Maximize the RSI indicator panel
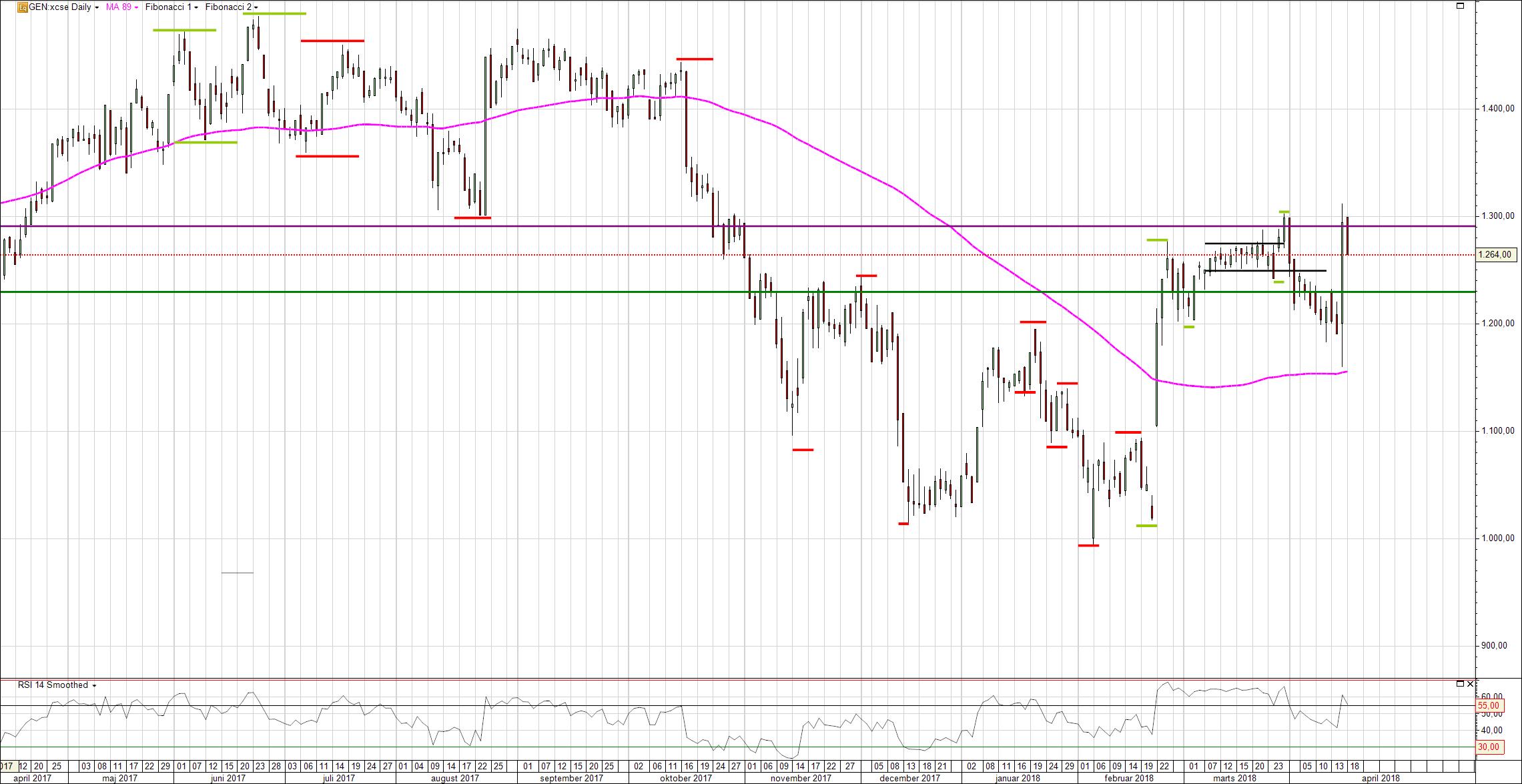The width and height of the screenshot is (1522, 784). pos(1460,684)
